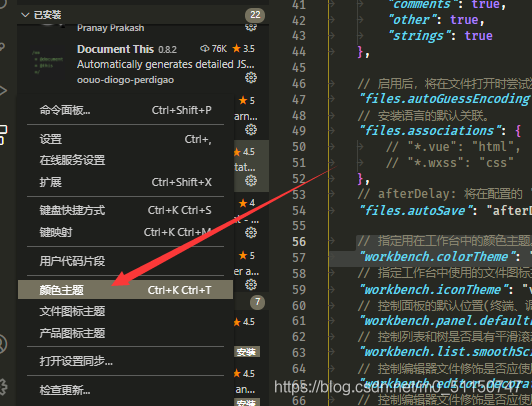Click the "files.associations" setting key
The width and height of the screenshot is (532, 406).
[430, 131]
